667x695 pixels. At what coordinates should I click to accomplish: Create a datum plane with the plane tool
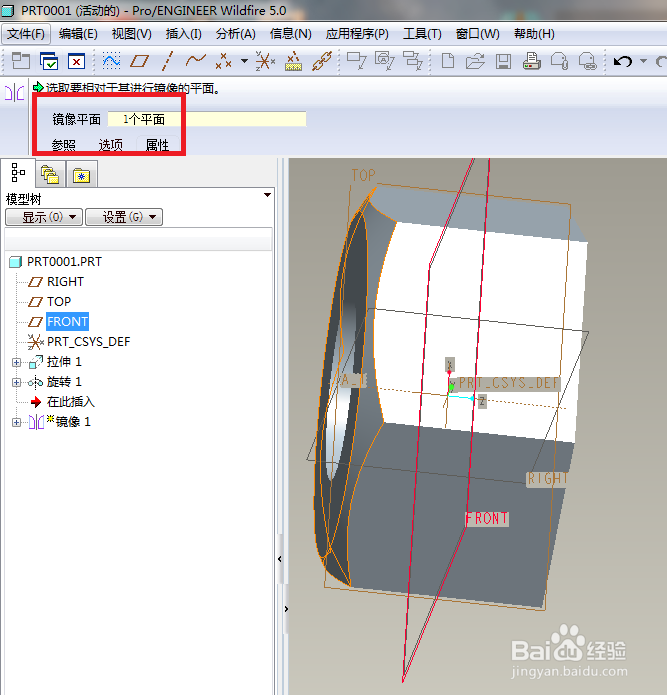pos(139,61)
